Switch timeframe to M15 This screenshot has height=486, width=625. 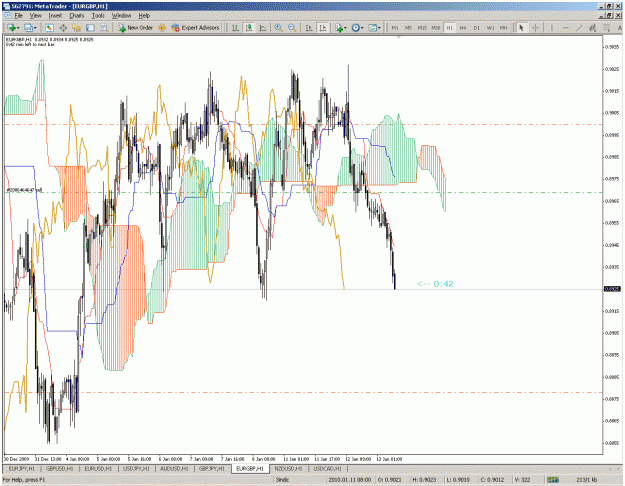coord(422,28)
